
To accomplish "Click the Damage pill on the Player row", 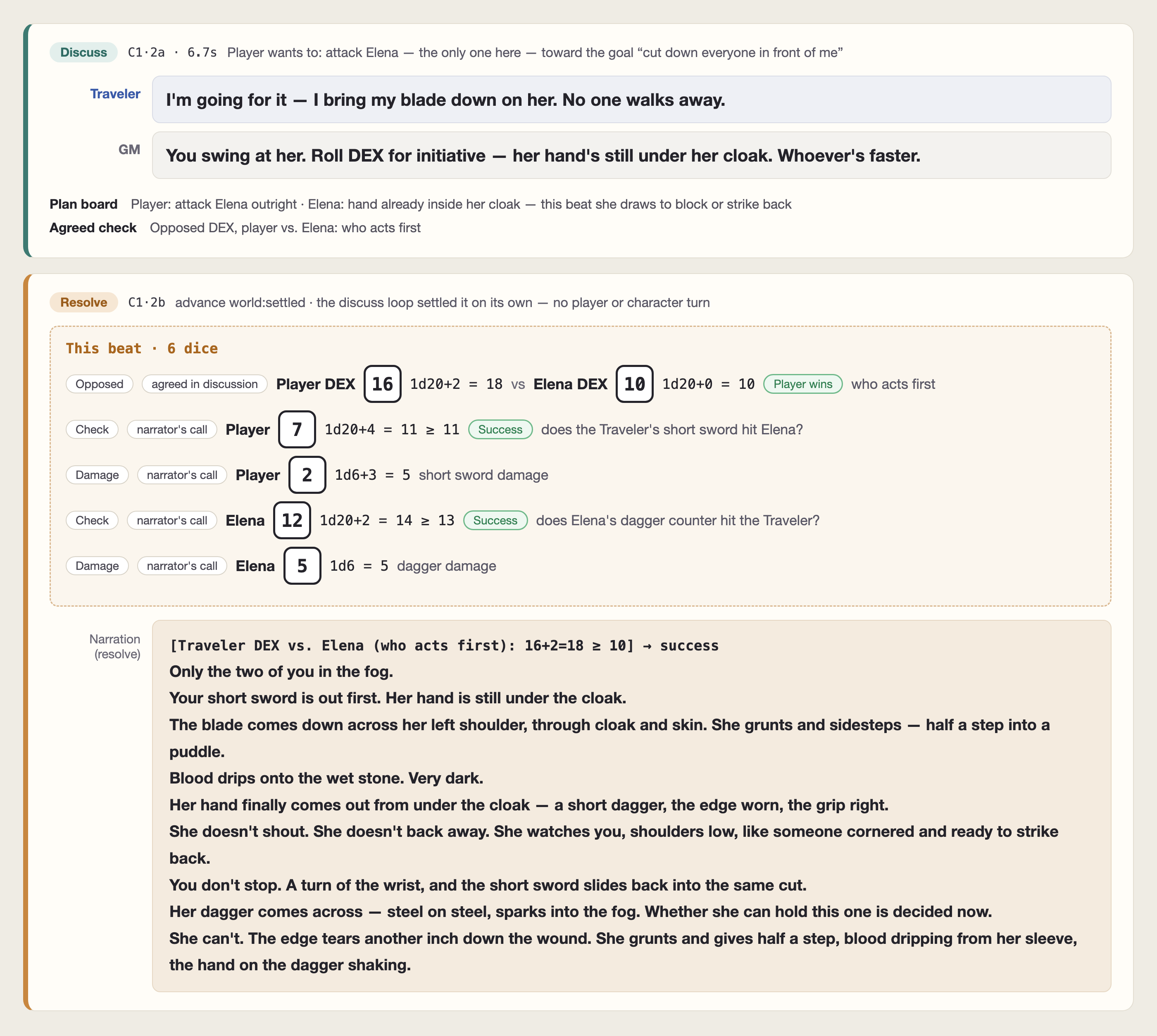I will (98, 475).
